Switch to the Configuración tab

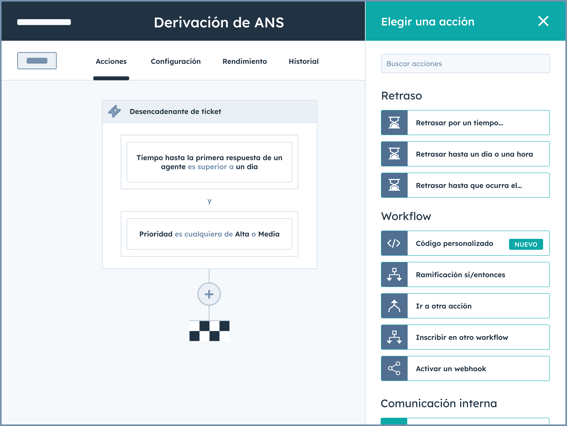click(175, 61)
